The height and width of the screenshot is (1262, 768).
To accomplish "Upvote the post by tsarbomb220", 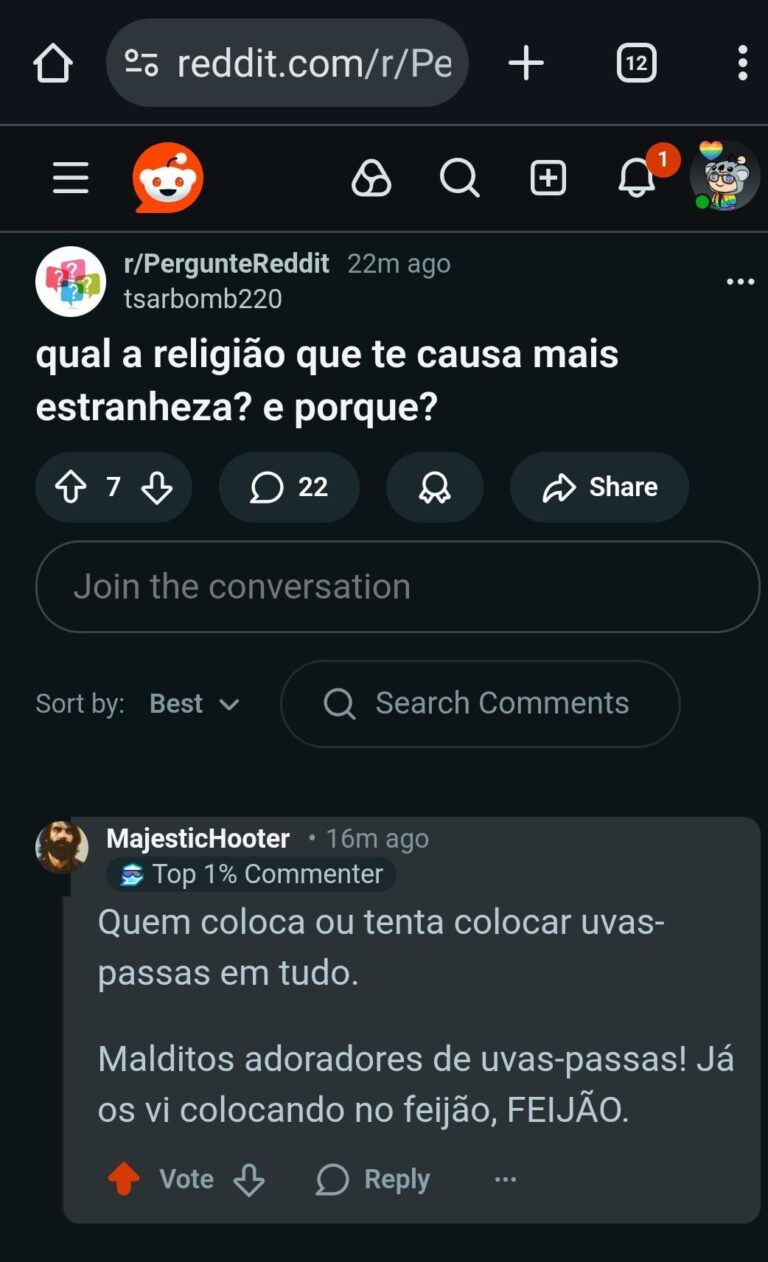I will [x=70, y=487].
